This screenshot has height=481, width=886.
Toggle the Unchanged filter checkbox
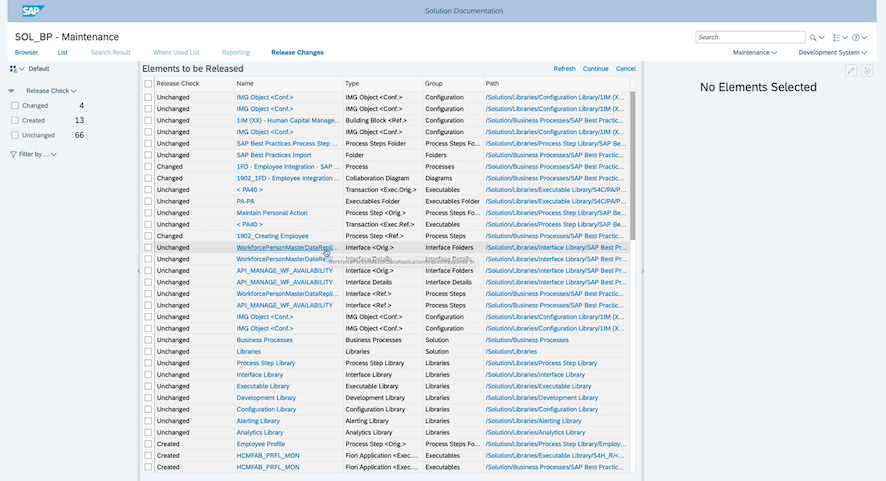(x=15, y=135)
